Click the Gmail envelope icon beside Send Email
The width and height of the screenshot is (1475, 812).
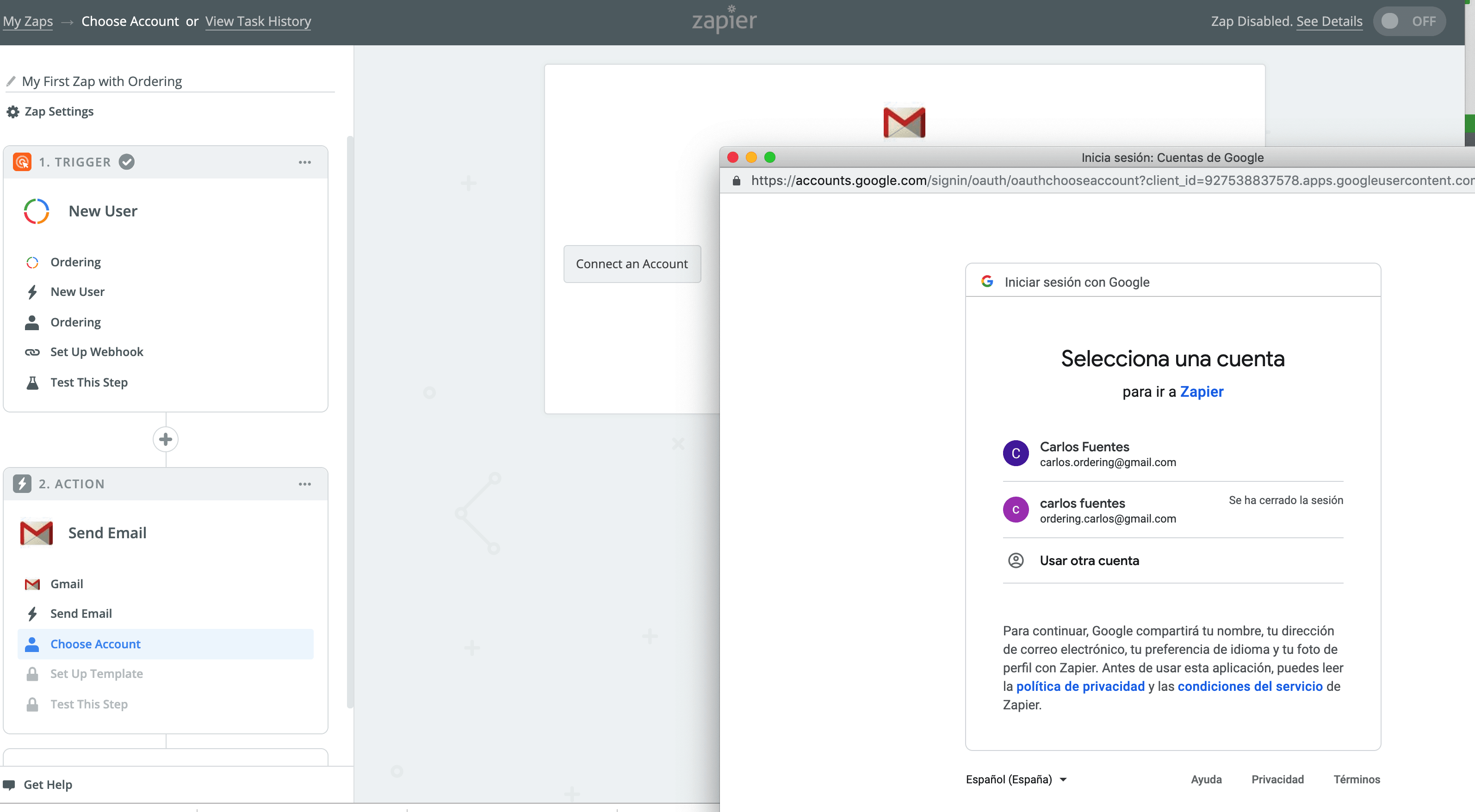click(36, 533)
